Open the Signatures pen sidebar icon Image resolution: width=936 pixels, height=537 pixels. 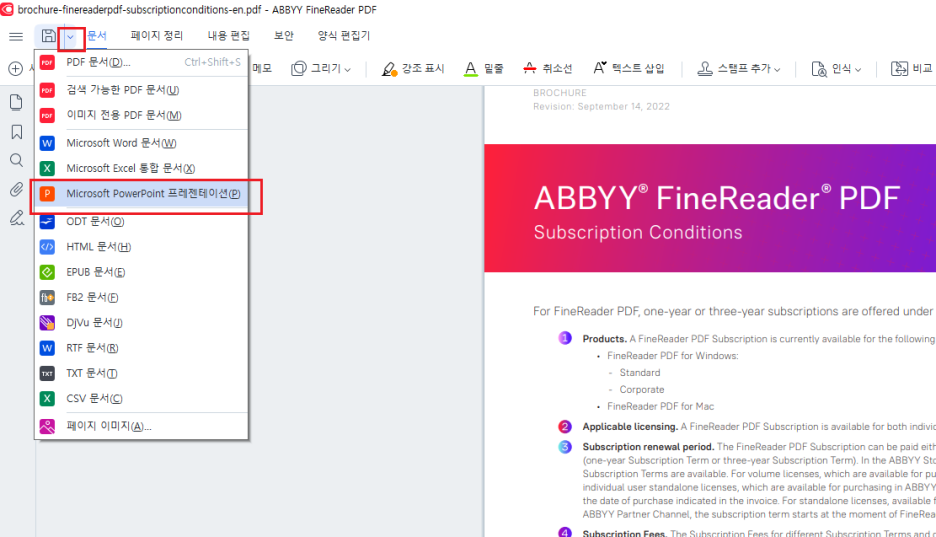tap(17, 218)
